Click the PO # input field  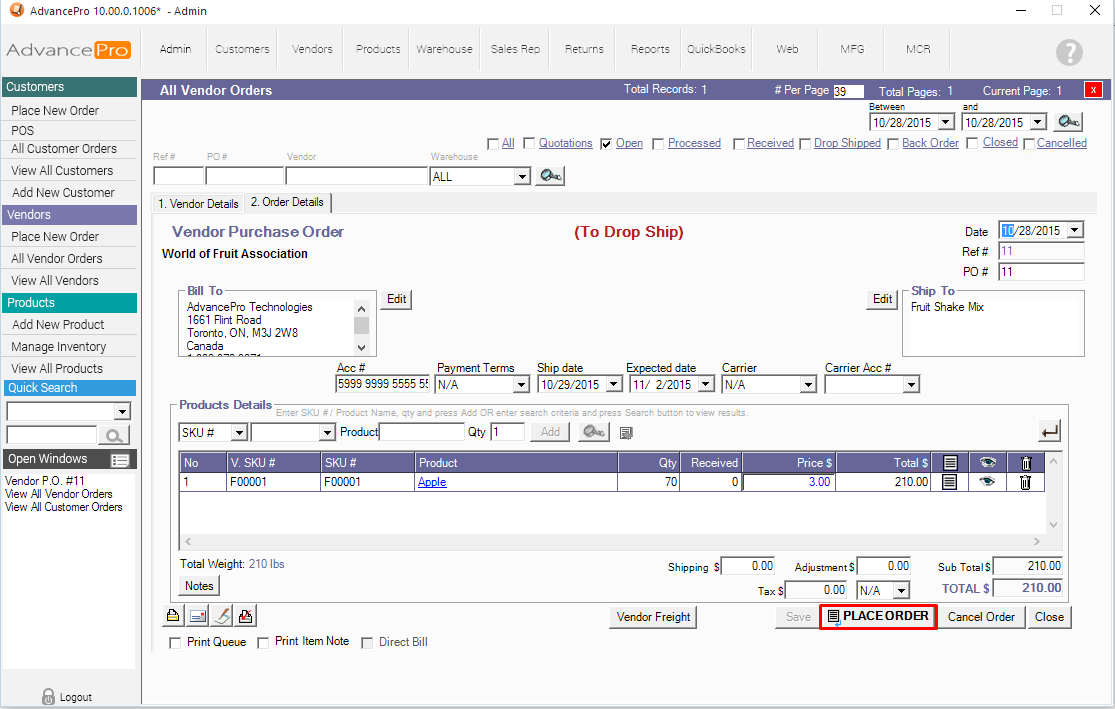point(1040,272)
